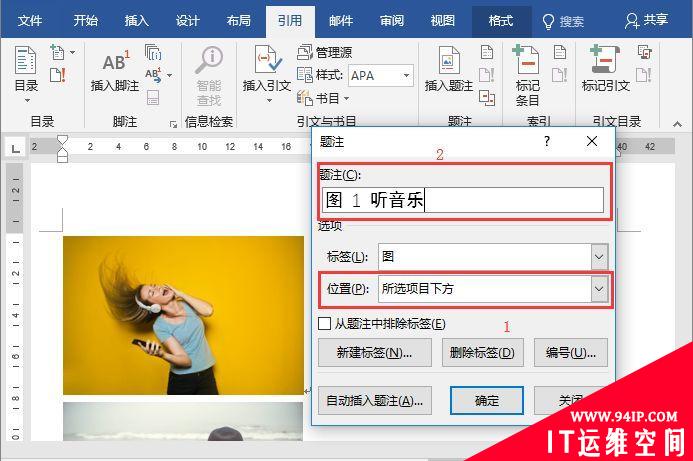Image resolution: width=693 pixels, height=461 pixels.
Task: Select the second grey beach picture
Action: coord(183,421)
